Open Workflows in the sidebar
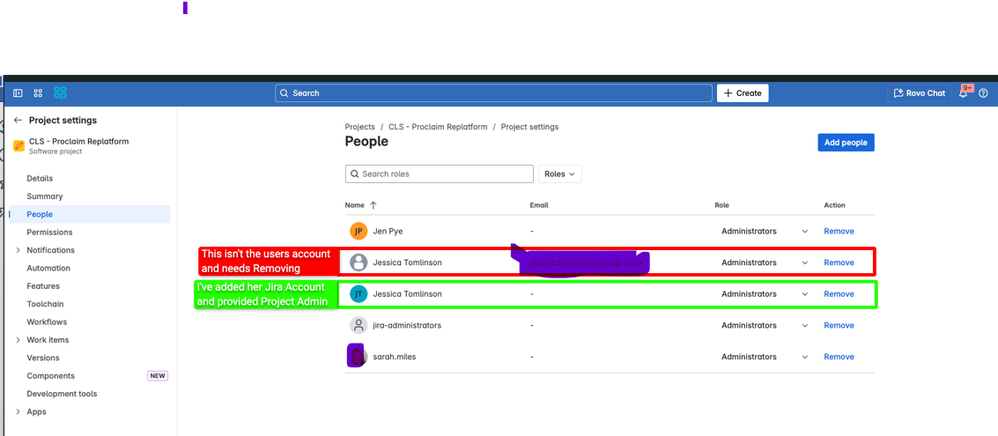Screen dimensions: 998x436 point(46,322)
